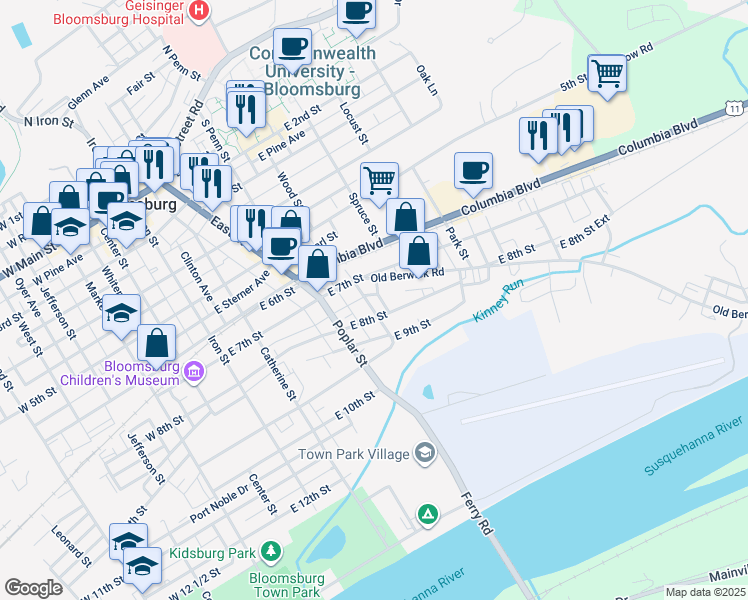The height and width of the screenshot is (600, 748).
Task: Select the Glenn Ave label
Action: click(x=88, y=93)
